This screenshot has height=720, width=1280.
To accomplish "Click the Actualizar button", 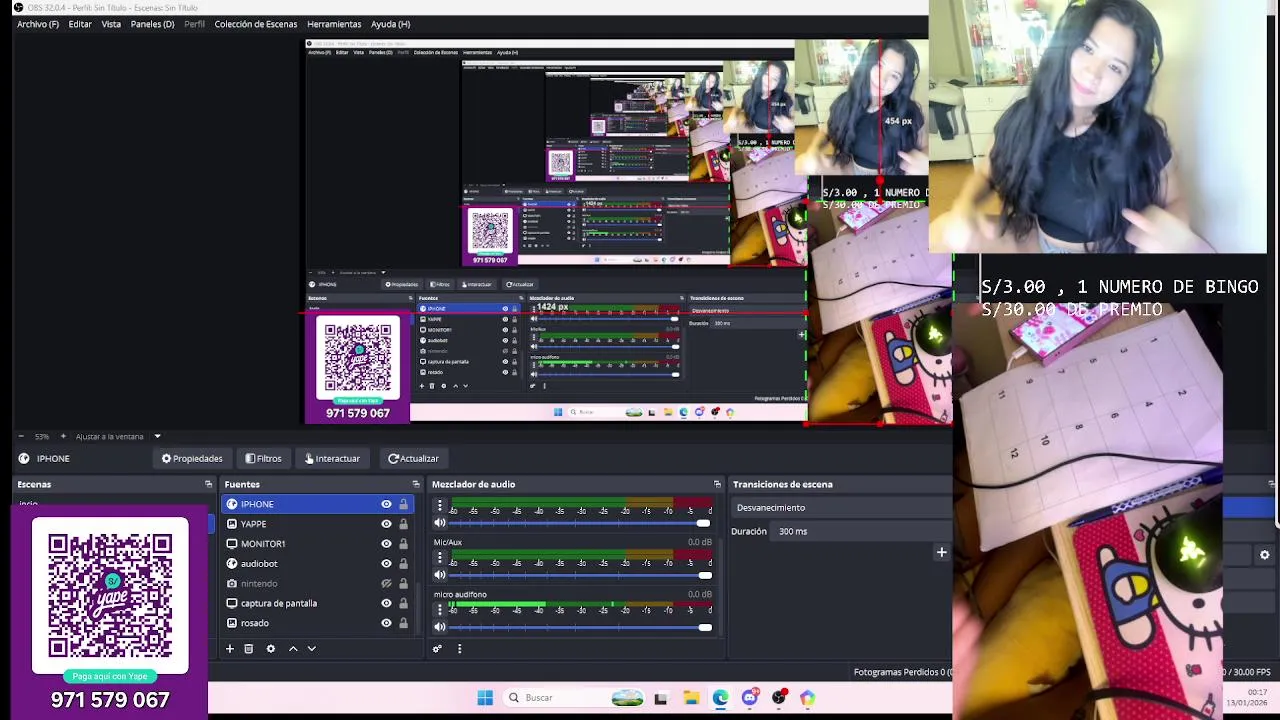I will tap(413, 458).
